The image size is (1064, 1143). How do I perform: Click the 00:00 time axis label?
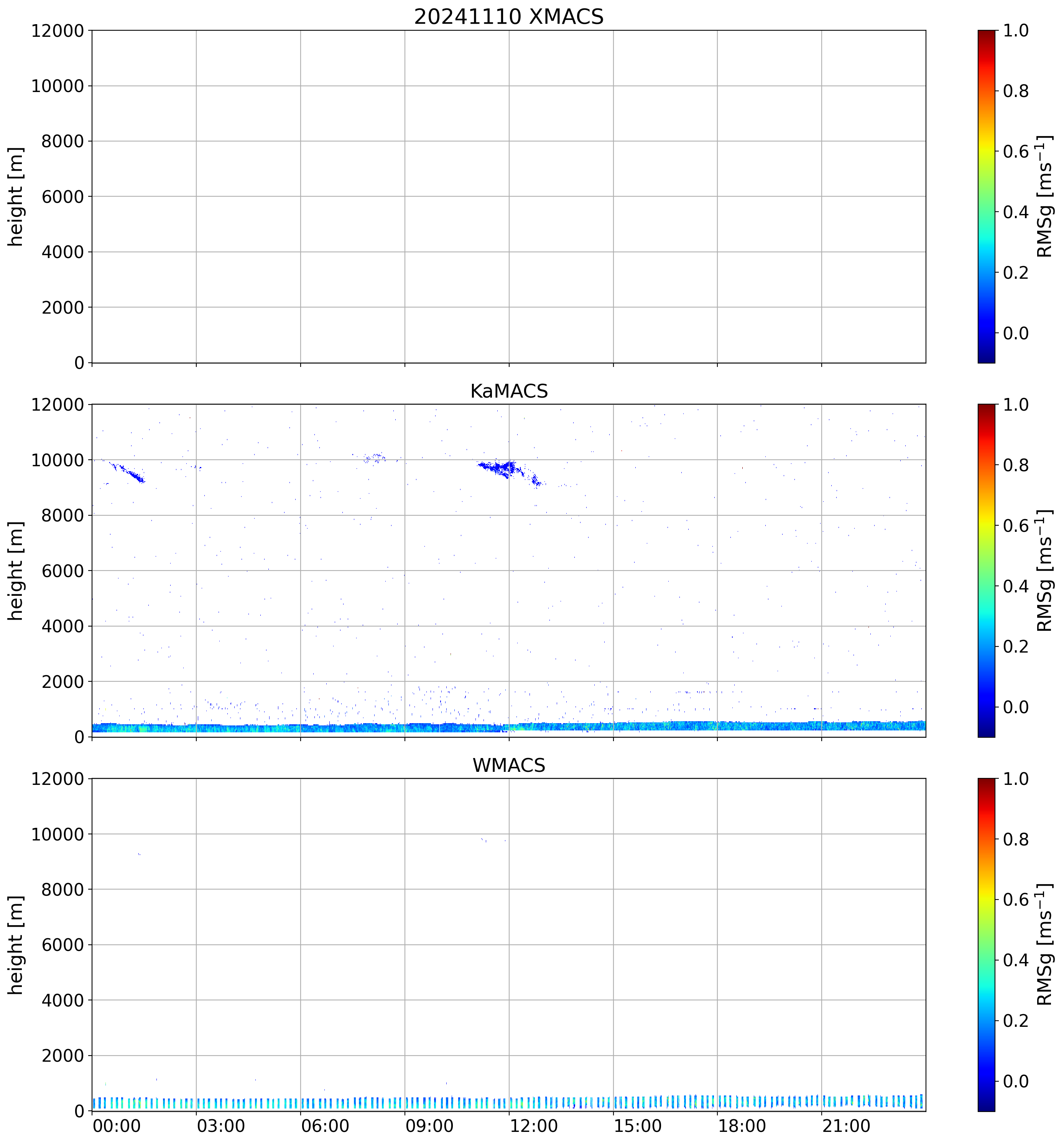point(117,1125)
